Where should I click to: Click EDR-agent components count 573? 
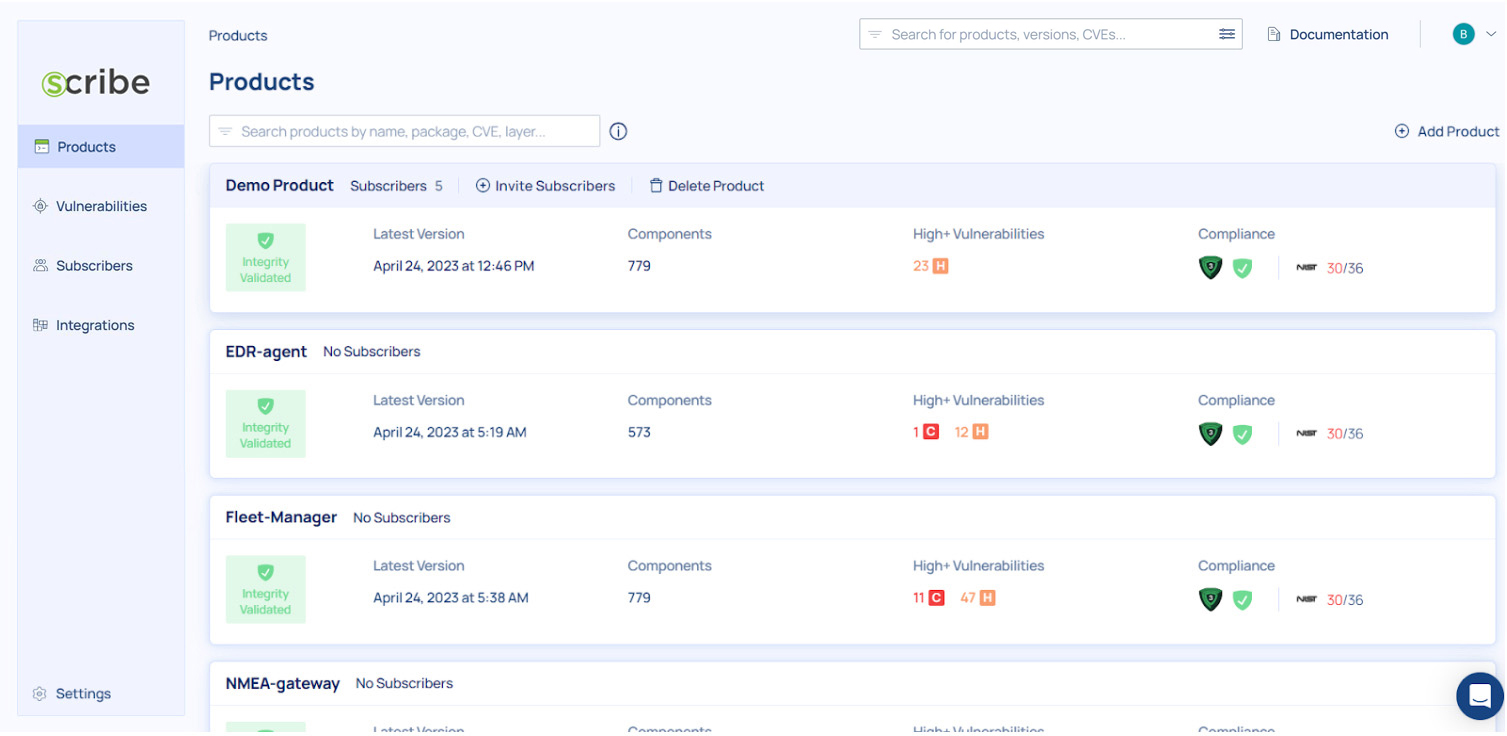click(639, 432)
